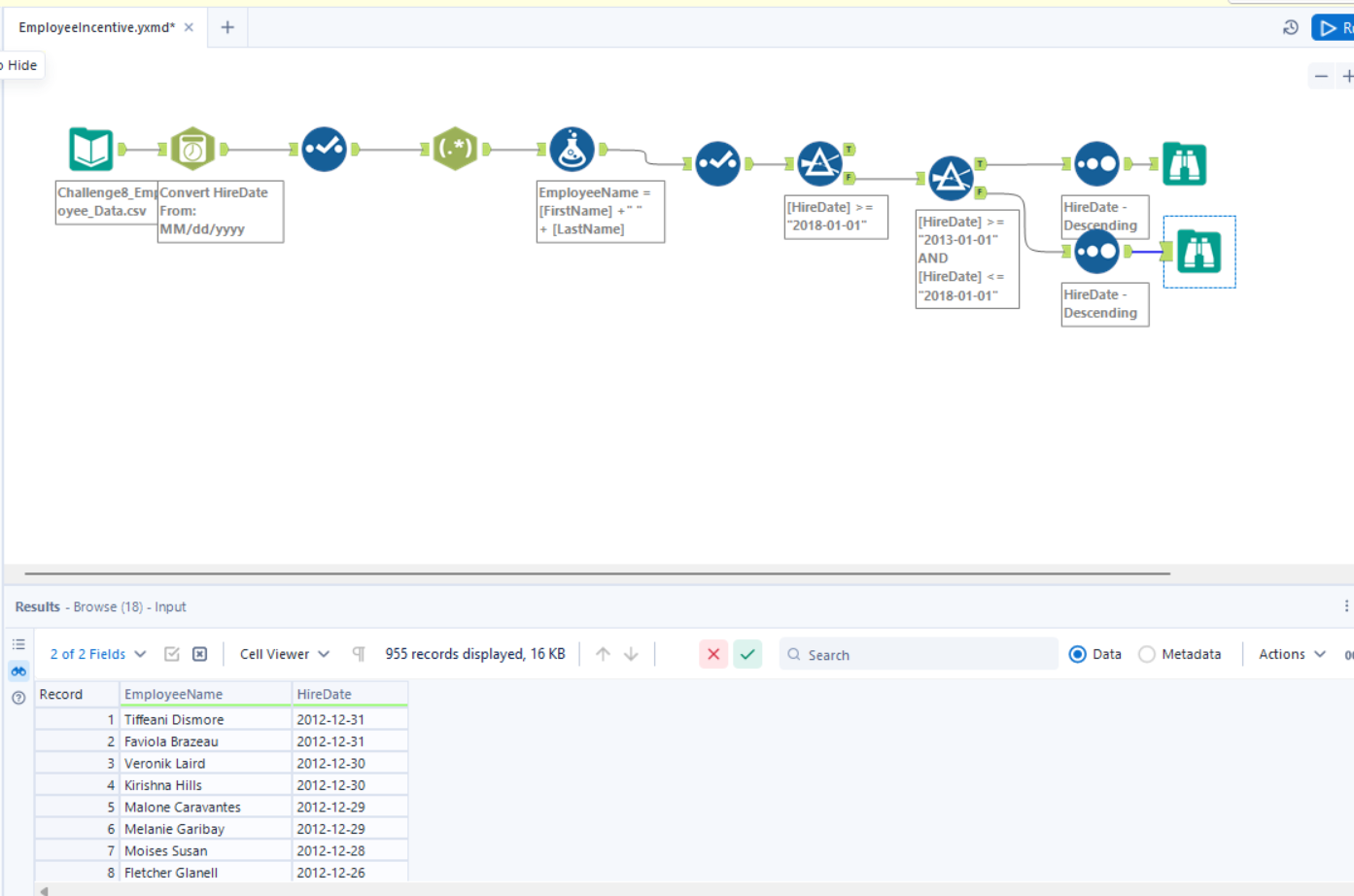Click cell Malone Caravantes
This screenshot has width=1354, height=896.
205,807
